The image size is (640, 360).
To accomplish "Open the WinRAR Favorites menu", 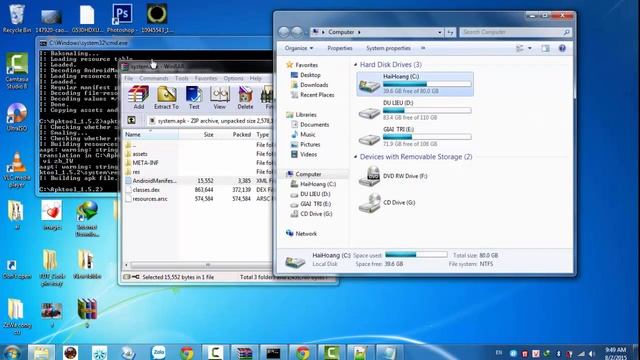I will tap(206, 78).
